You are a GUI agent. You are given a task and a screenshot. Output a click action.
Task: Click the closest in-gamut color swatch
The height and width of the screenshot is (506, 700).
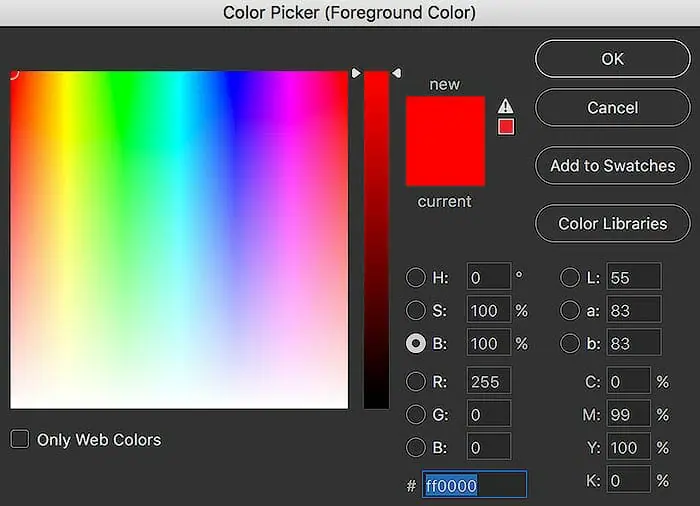[506, 127]
